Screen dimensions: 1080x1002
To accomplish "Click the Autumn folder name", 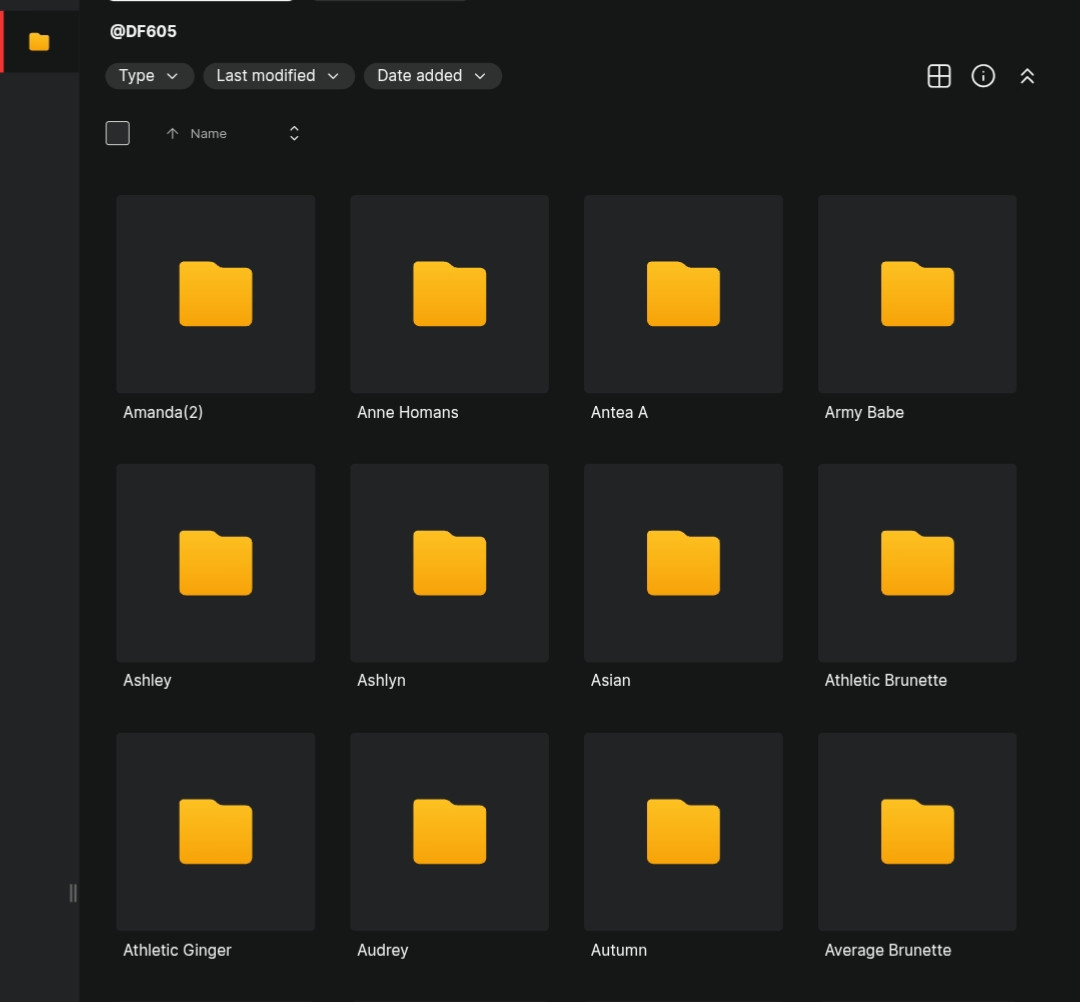I will point(619,950).
